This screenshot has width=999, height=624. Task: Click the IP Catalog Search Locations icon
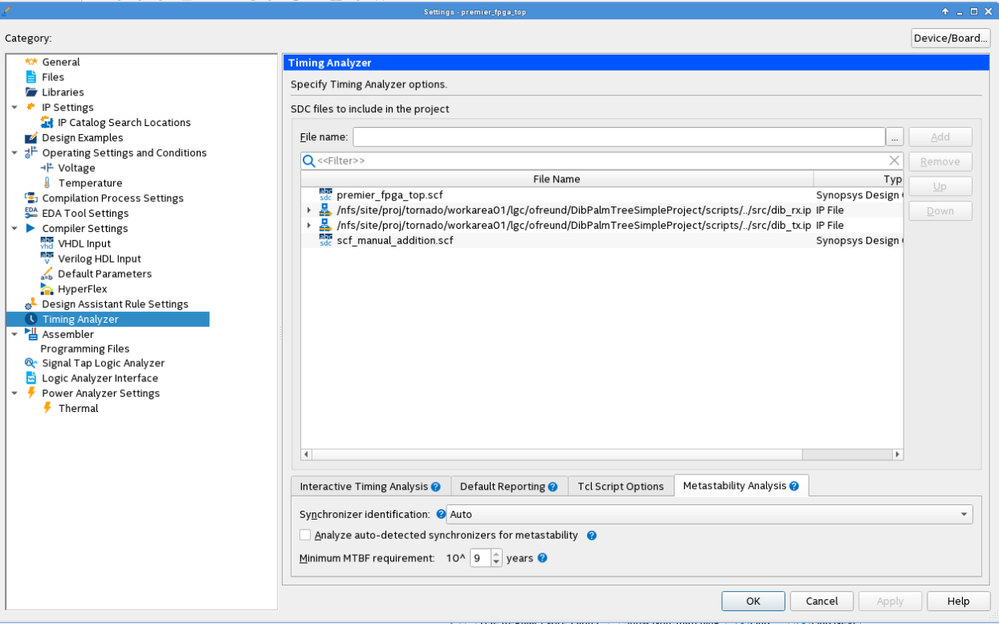coord(47,122)
